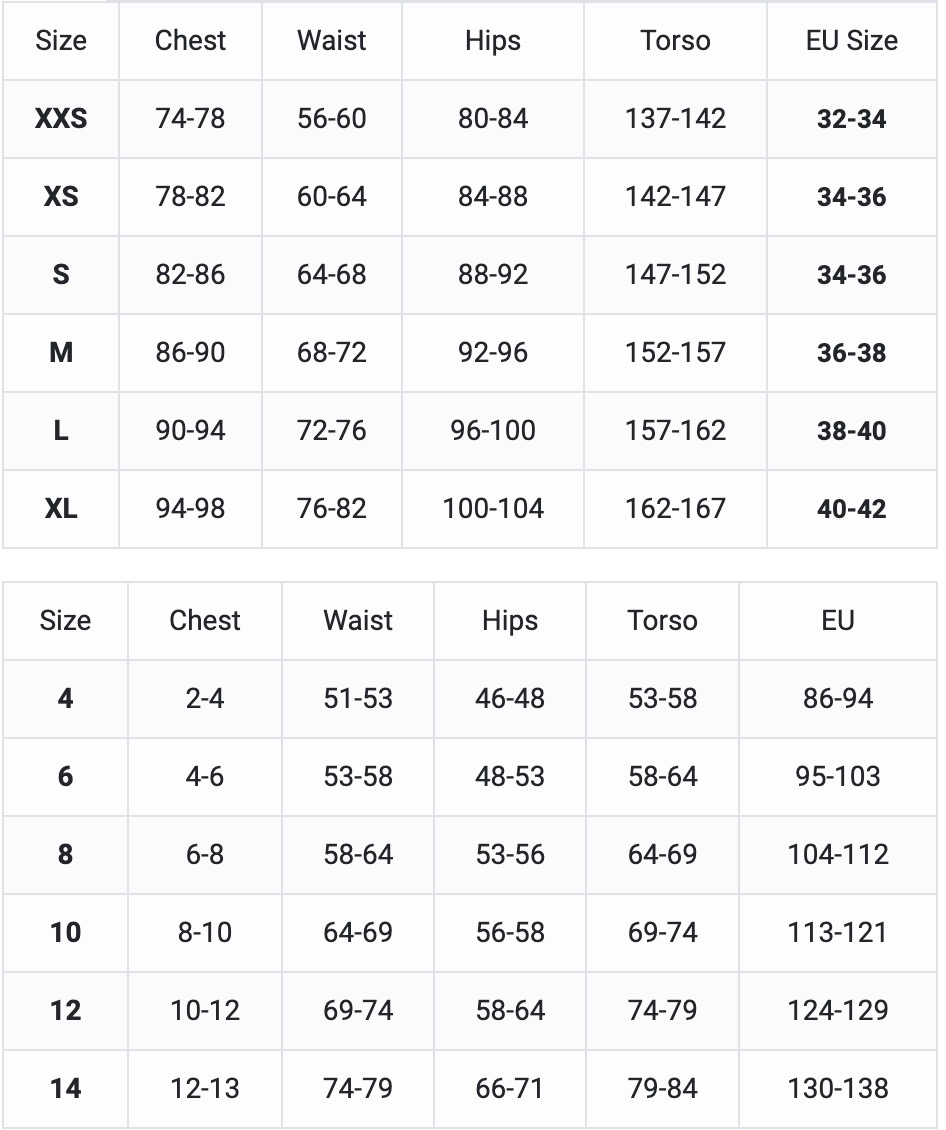
Task: Click the 66-71 hips cell
Action: tap(510, 1088)
